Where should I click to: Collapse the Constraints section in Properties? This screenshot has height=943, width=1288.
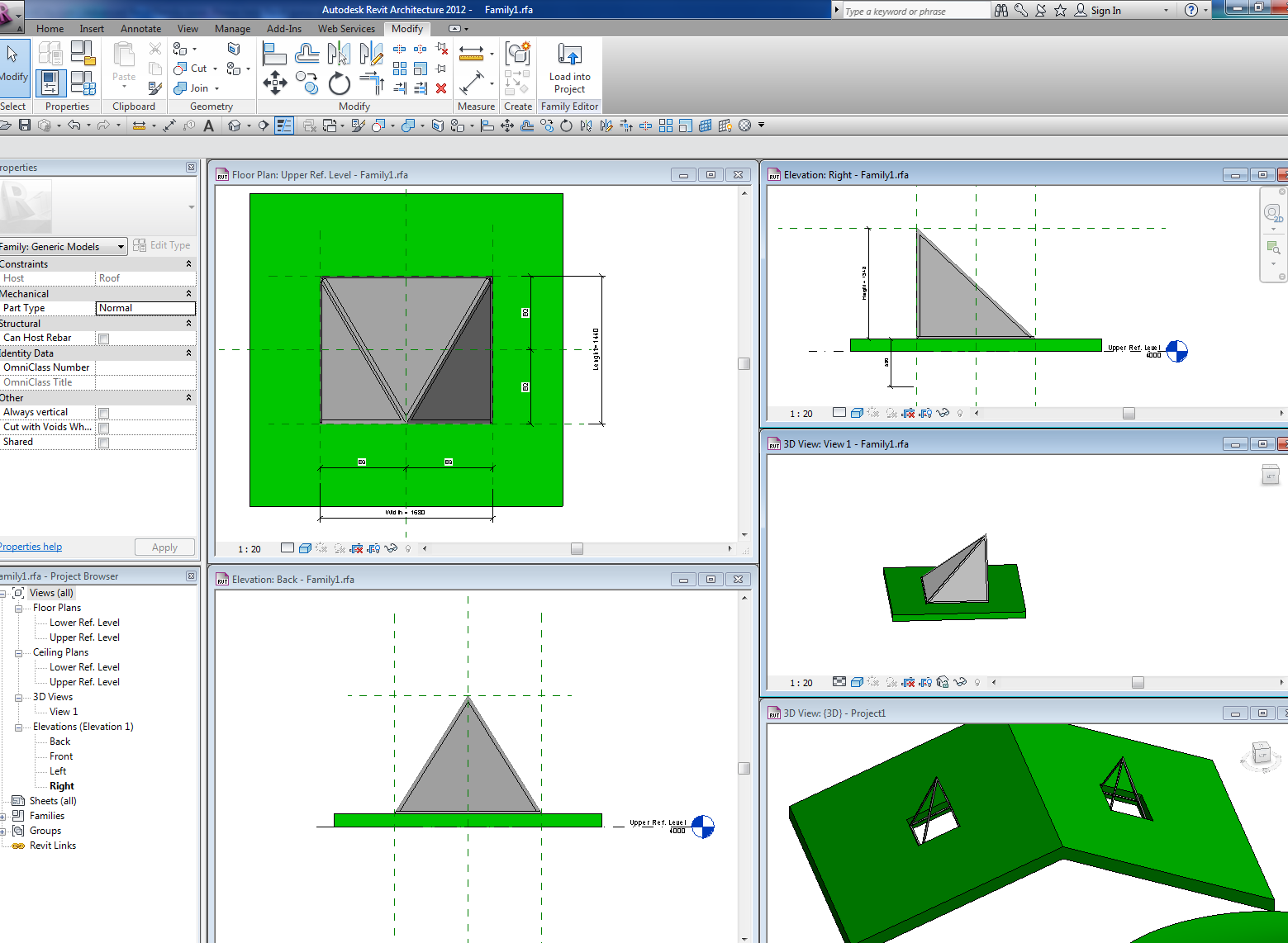[188, 264]
